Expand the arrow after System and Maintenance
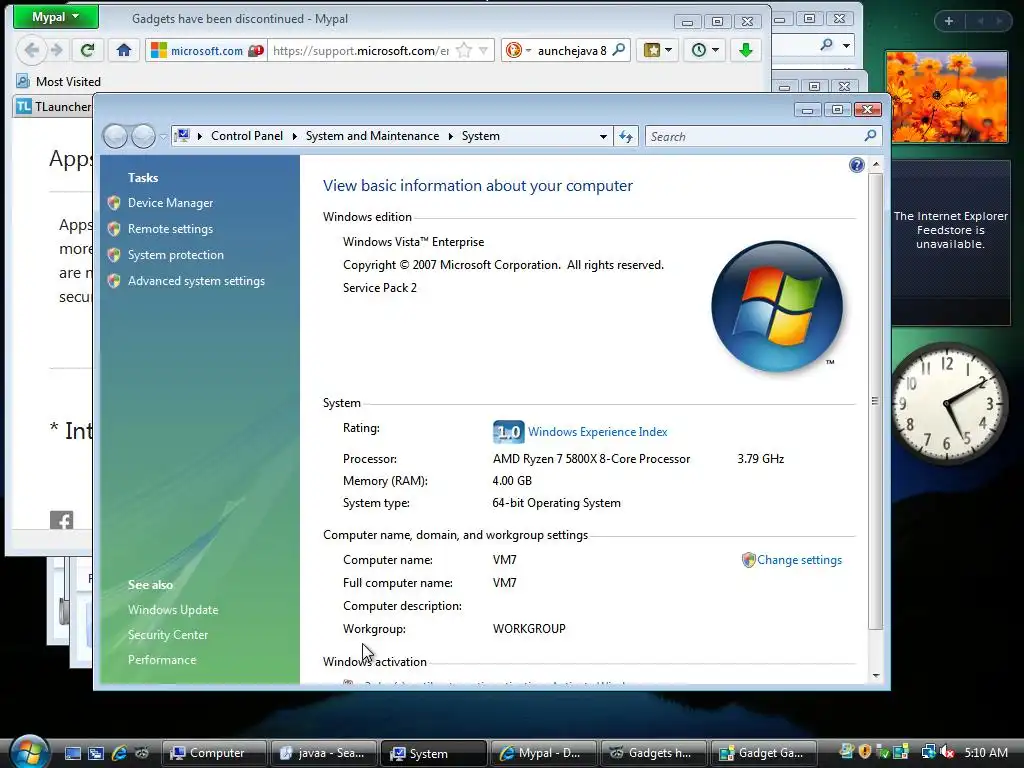The height and width of the screenshot is (768, 1024). pos(451,136)
